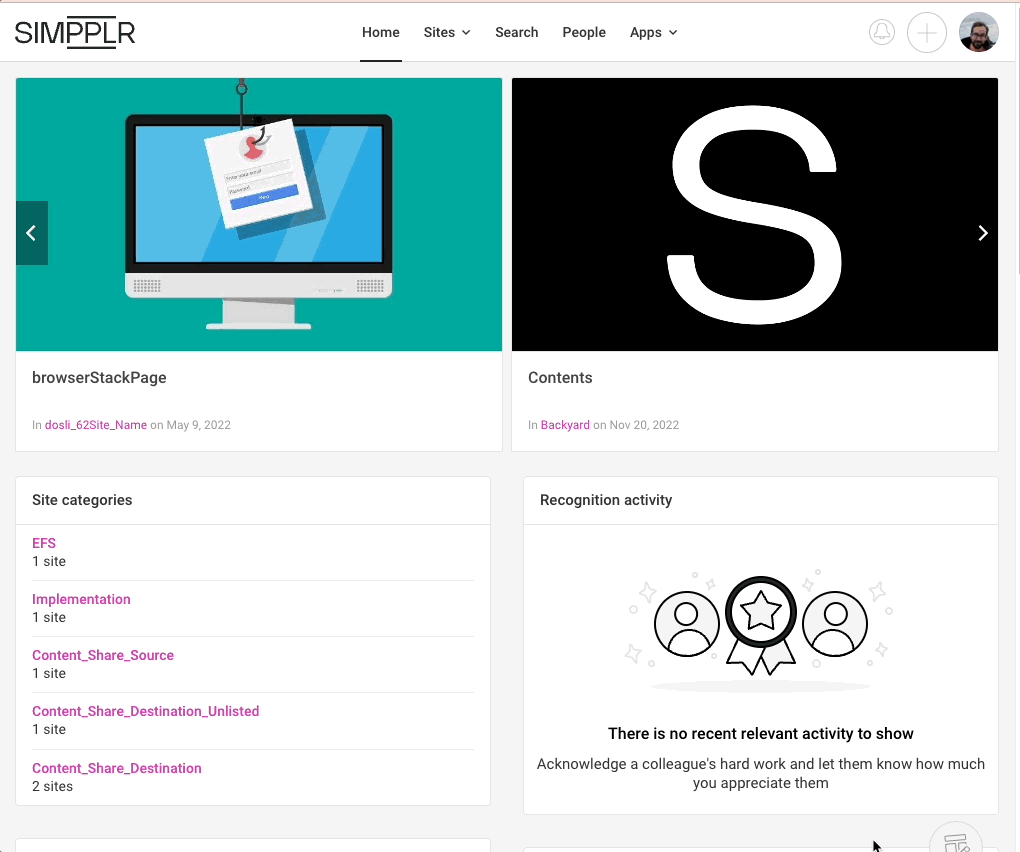Open the Implementation site category

[81, 599]
